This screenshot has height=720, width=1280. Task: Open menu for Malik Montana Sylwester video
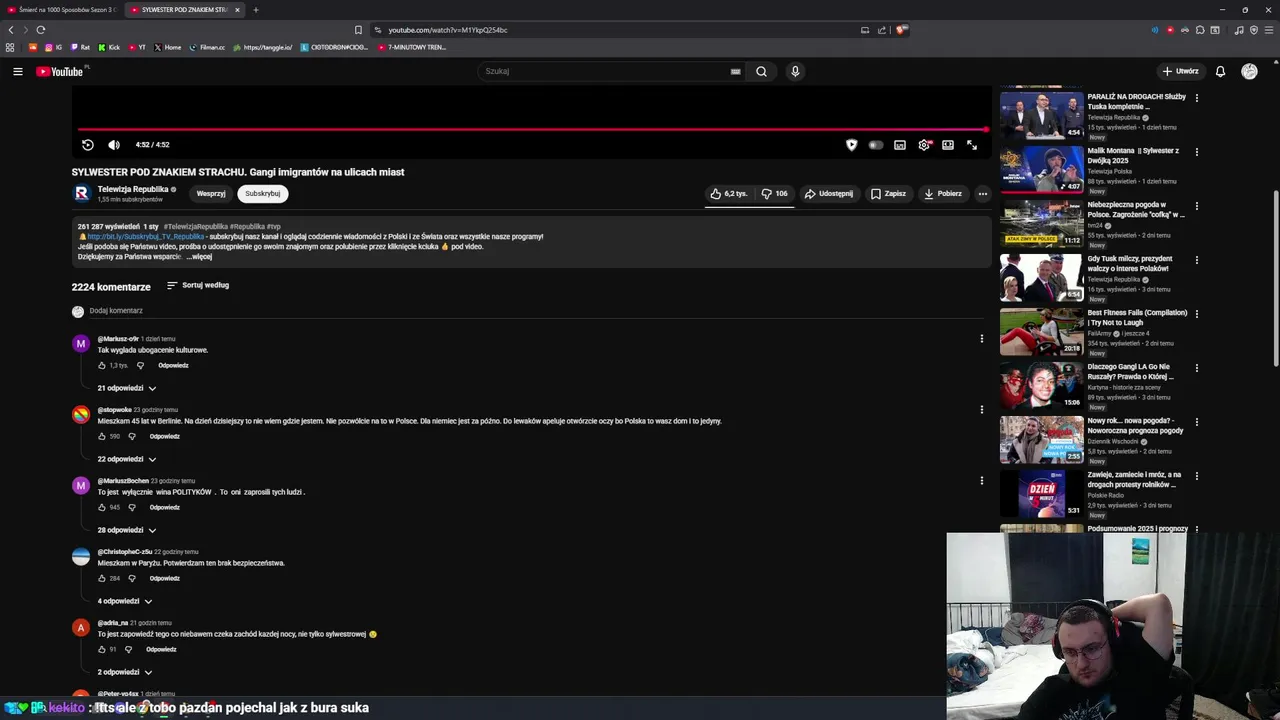pos(1196,152)
